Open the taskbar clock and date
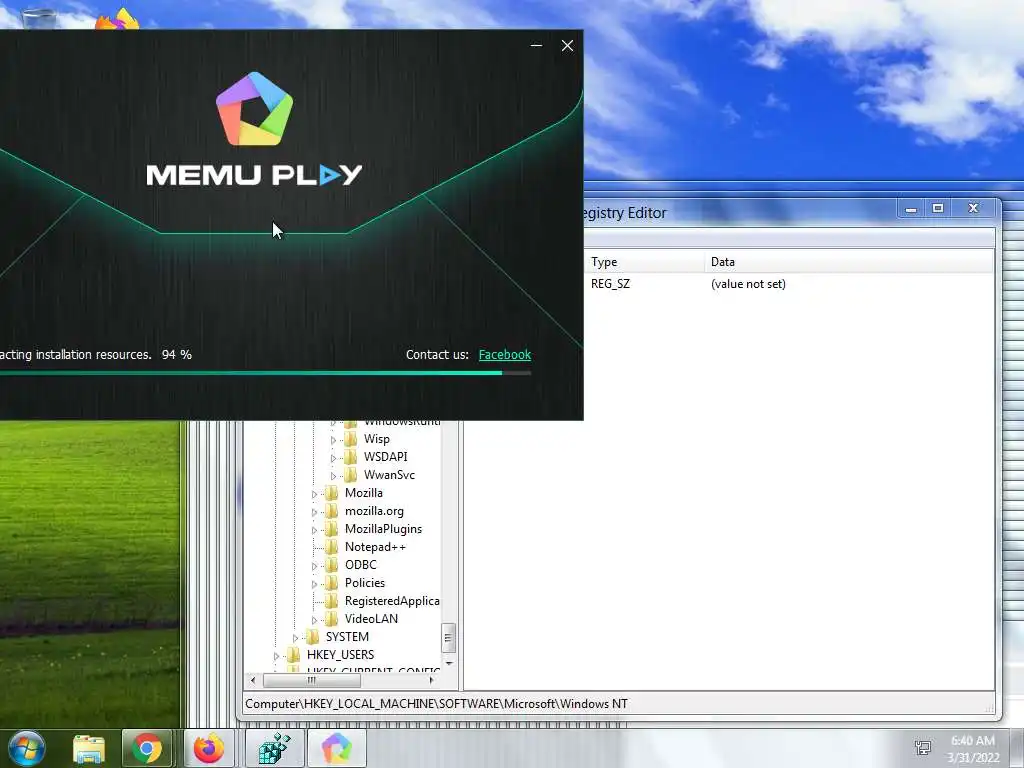 click(973, 749)
